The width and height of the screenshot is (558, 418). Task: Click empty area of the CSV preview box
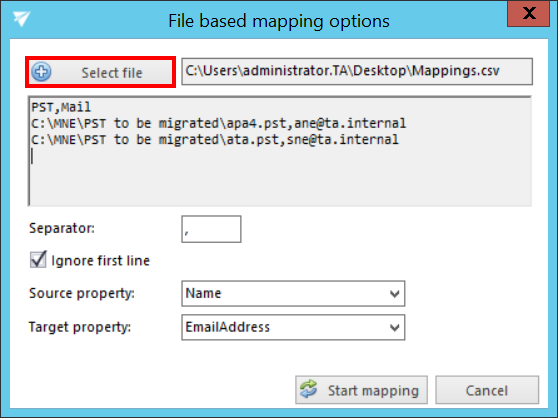(280, 180)
